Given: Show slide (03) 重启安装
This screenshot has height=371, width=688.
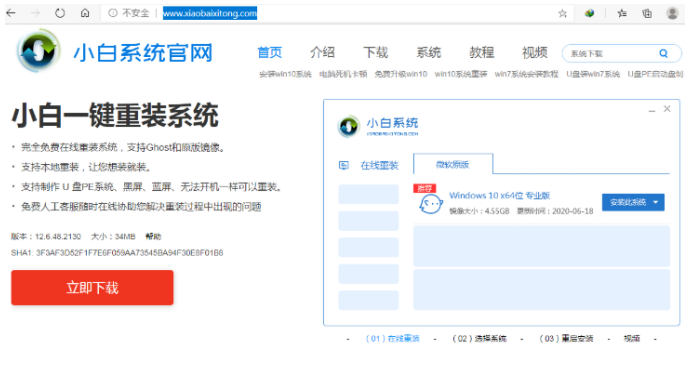Looking at the screenshot, I should 566,339.
